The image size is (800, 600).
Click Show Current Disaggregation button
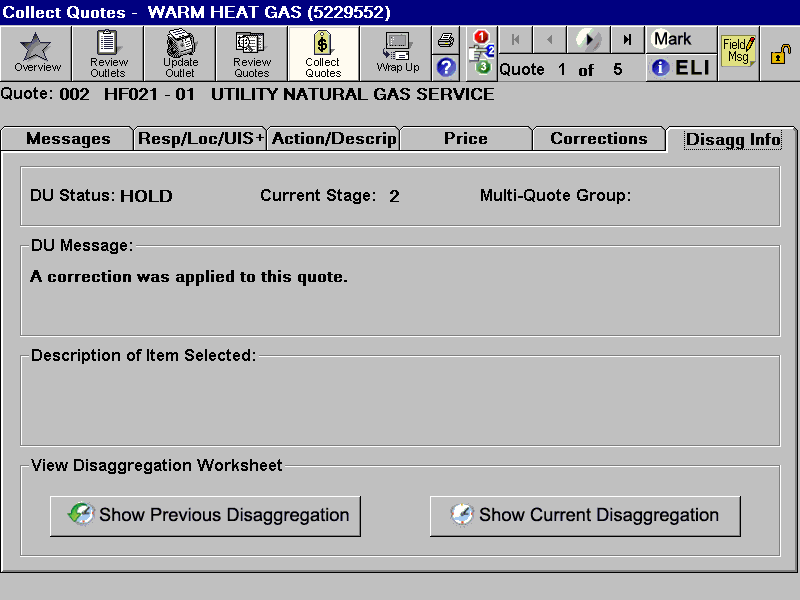tap(585, 516)
